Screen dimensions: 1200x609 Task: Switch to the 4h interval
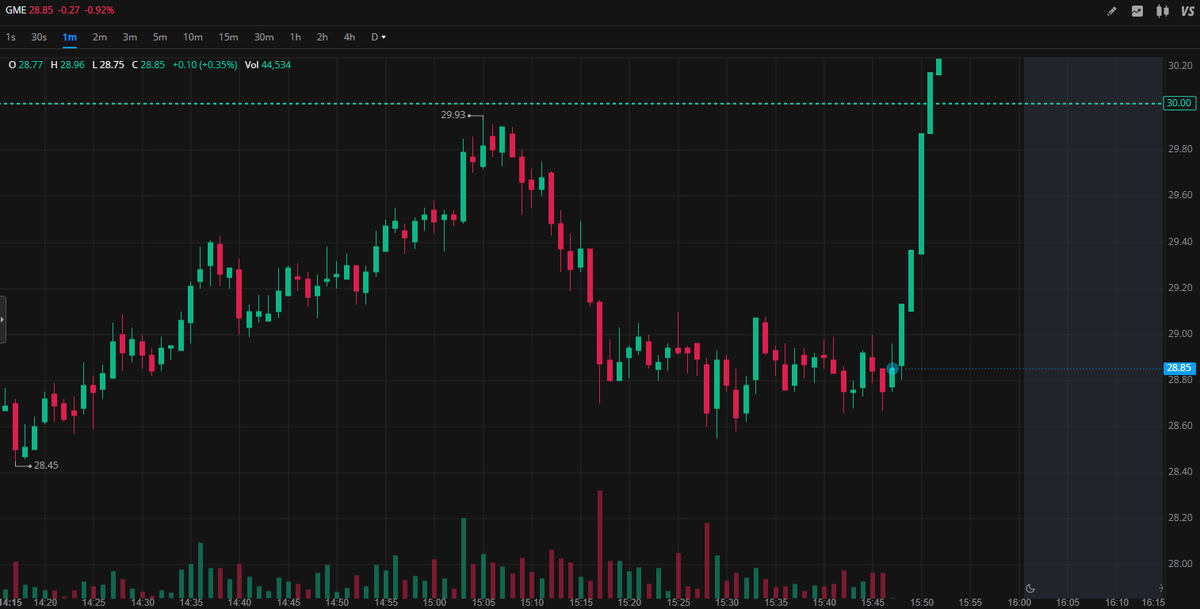click(348, 36)
